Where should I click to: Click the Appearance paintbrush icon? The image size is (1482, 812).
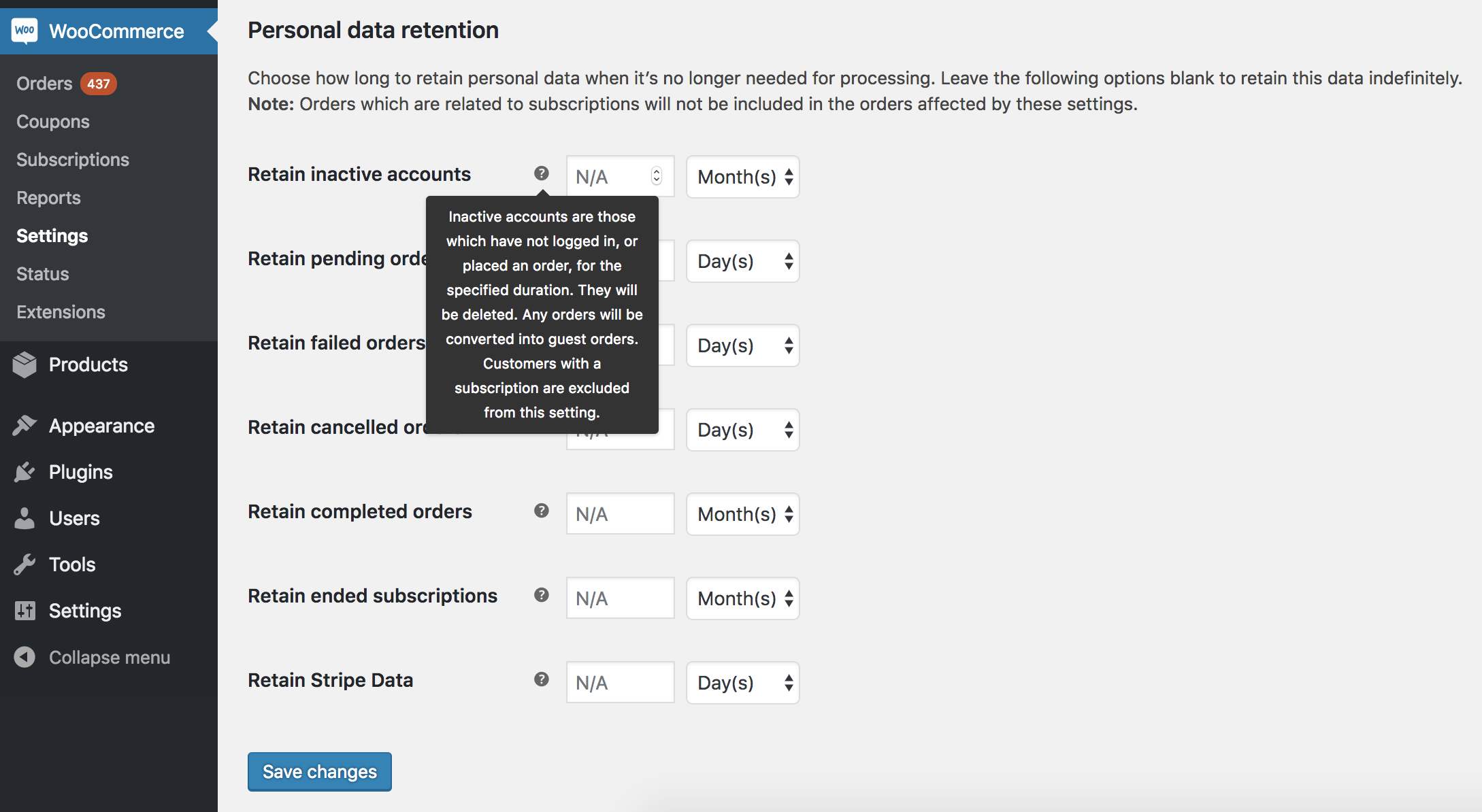(24, 426)
